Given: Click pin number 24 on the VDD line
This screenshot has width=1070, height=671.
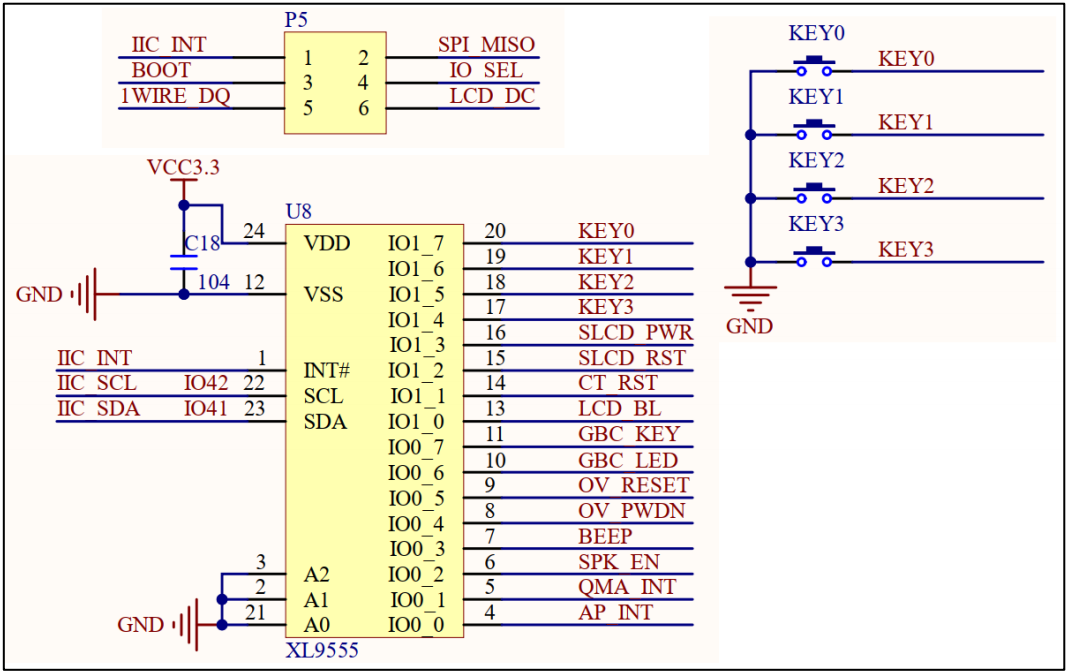Looking at the screenshot, I should (254, 231).
